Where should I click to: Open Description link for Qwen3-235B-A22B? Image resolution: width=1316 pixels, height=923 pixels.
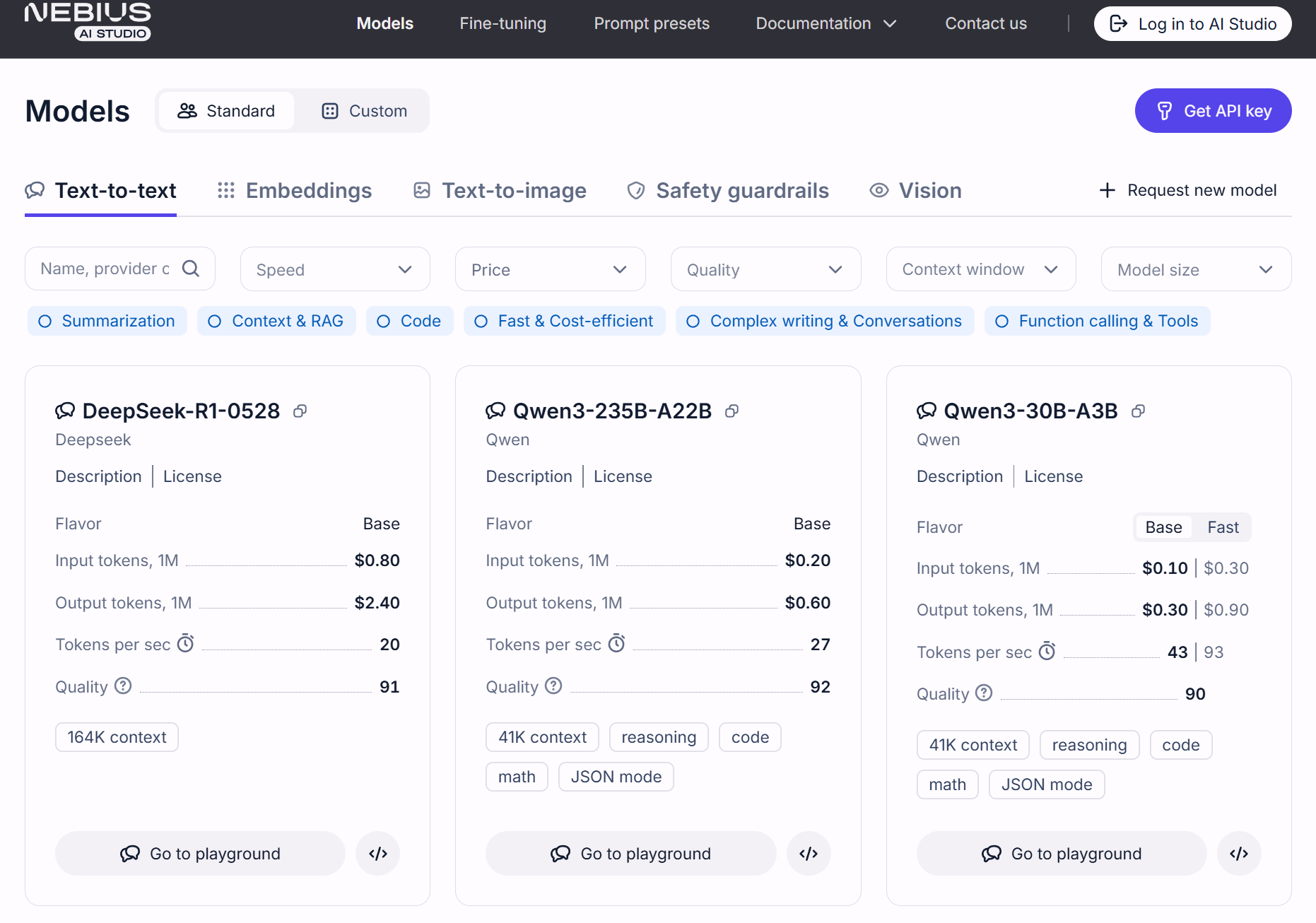pyautogui.click(x=529, y=476)
